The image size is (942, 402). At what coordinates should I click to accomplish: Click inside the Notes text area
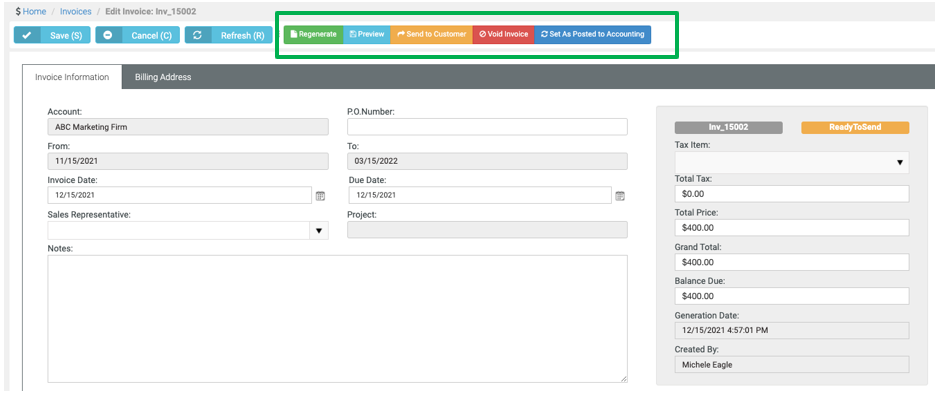(x=337, y=318)
